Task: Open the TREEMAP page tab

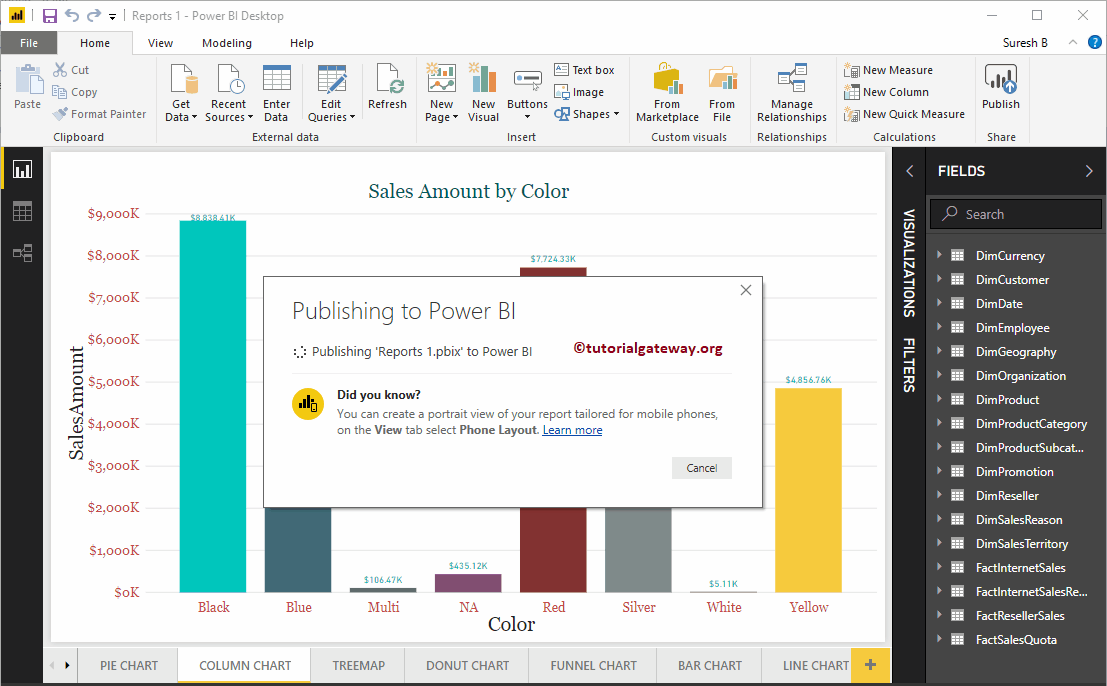Action: click(x=359, y=666)
